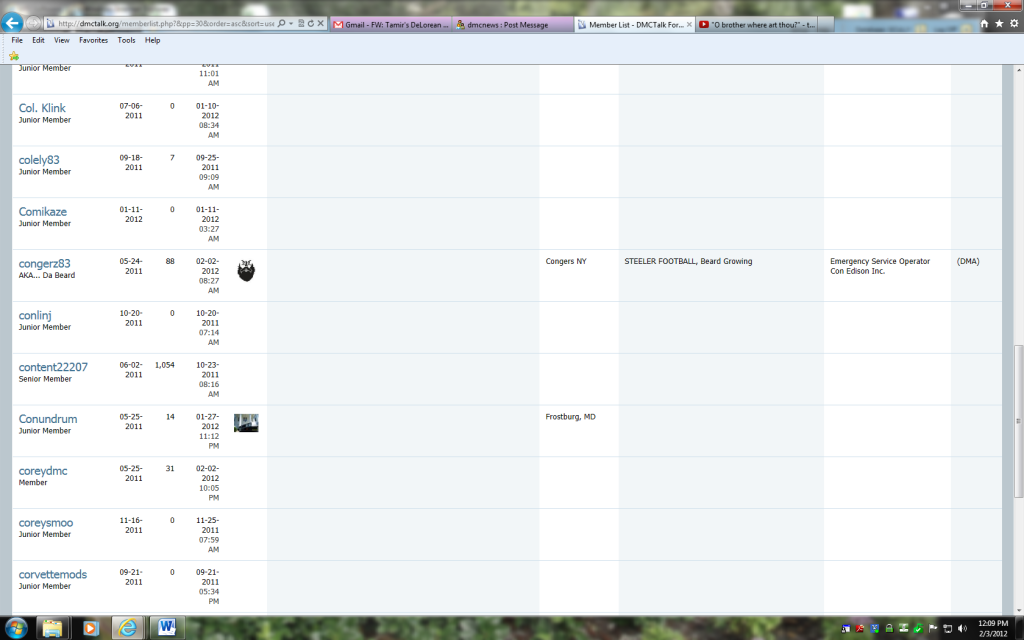Click the search magnifier in the address bar
1024x640 pixels.
coord(281,24)
